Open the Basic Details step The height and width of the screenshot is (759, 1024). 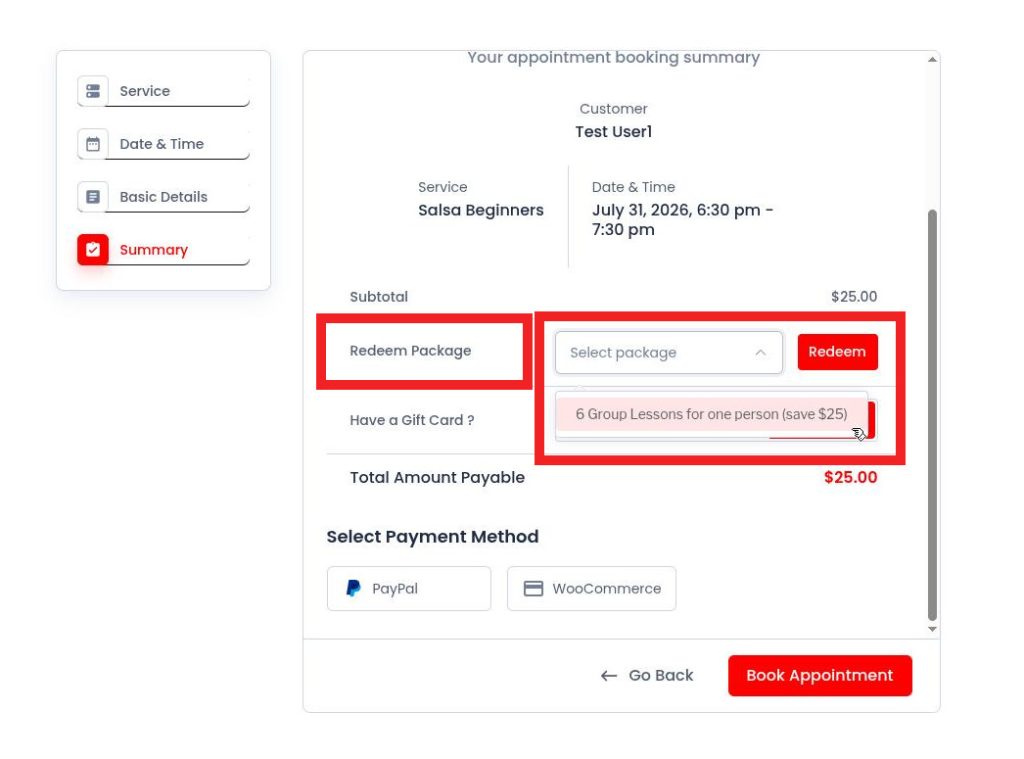(163, 197)
